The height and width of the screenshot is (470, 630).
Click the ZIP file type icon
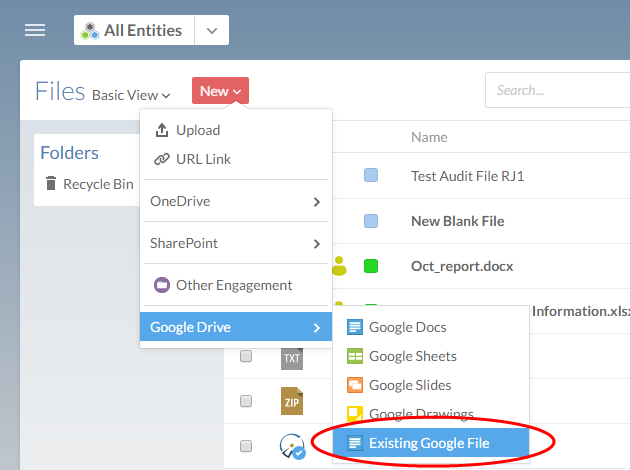click(x=292, y=401)
